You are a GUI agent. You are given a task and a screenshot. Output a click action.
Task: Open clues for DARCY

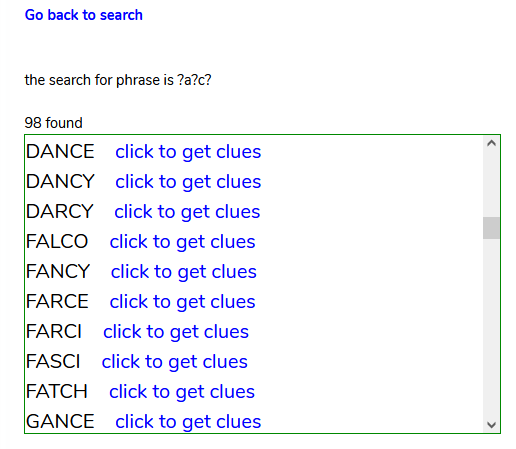[x=187, y=212]
